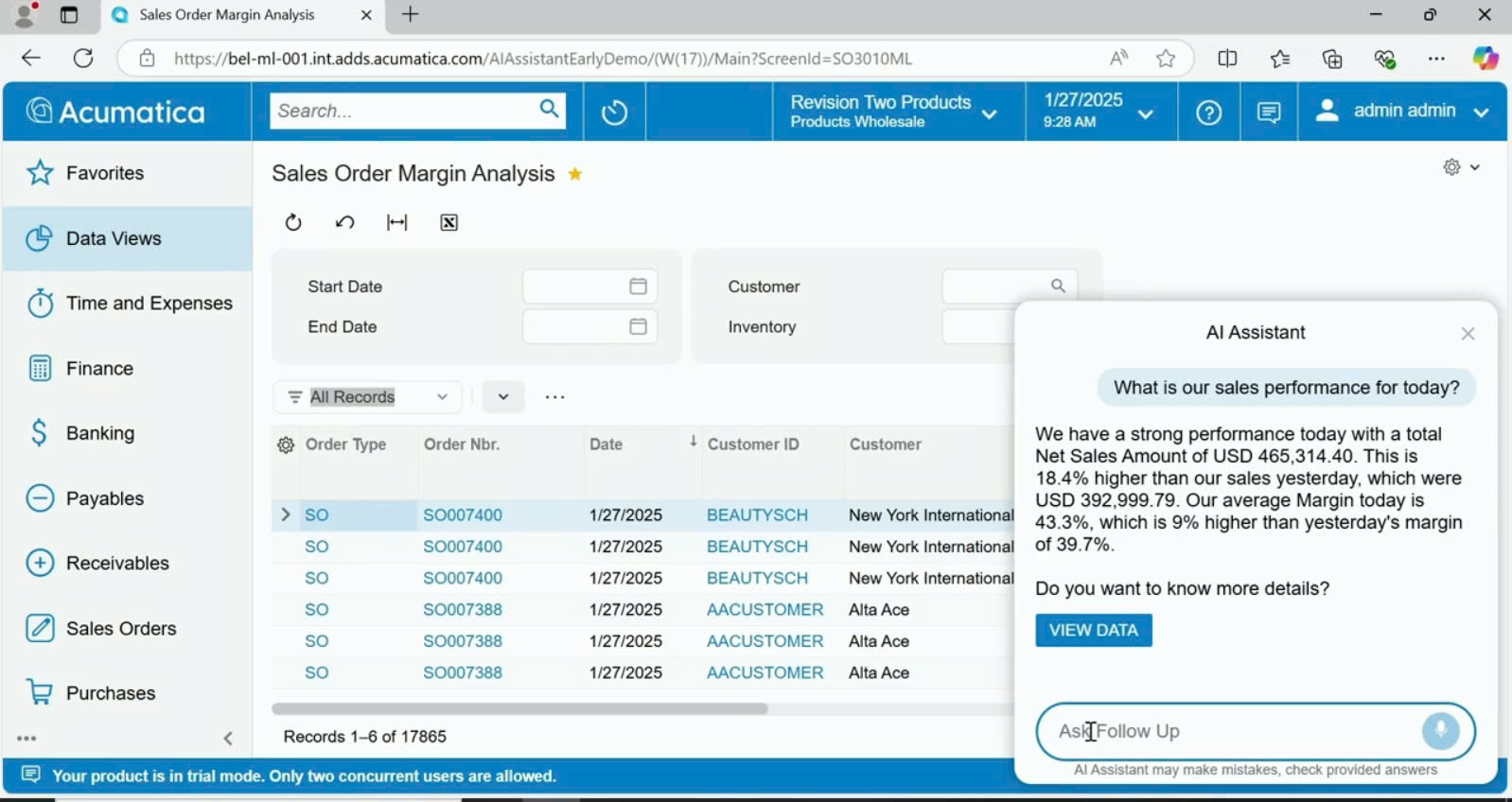Toggle the favorite star next to title
The image size is (1512, 802).
pyautogui.click(x=575, y=174)
